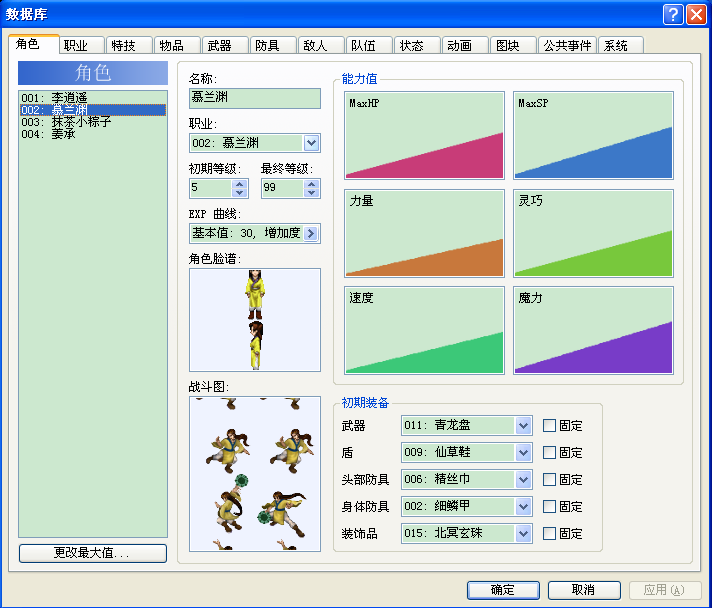
Task: Toggle 固定 checkbox for 装饰品
Action: point(549,534)
